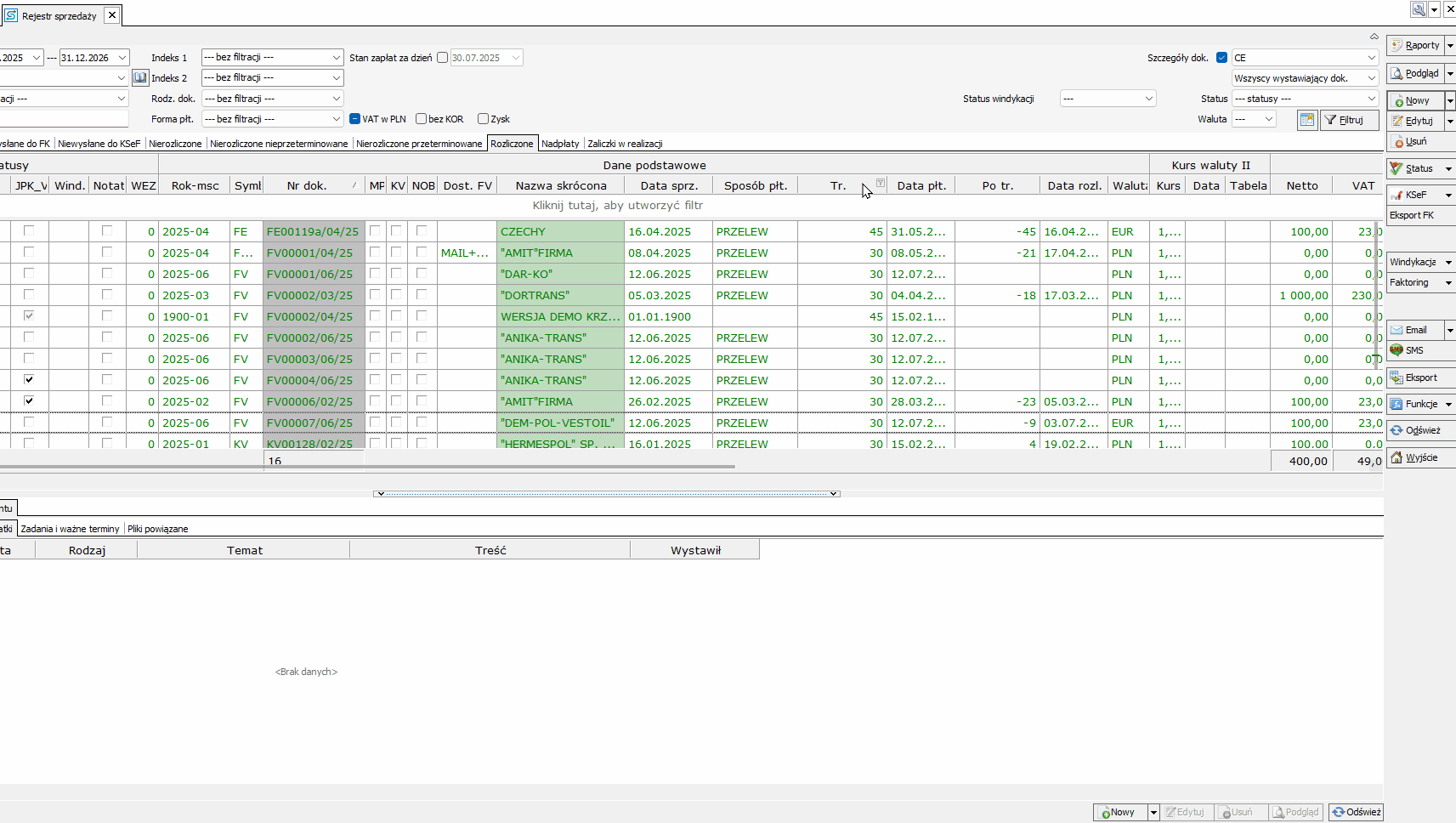
Task: Click the wrench settings icon at top right
Action: pos(1419,9)
